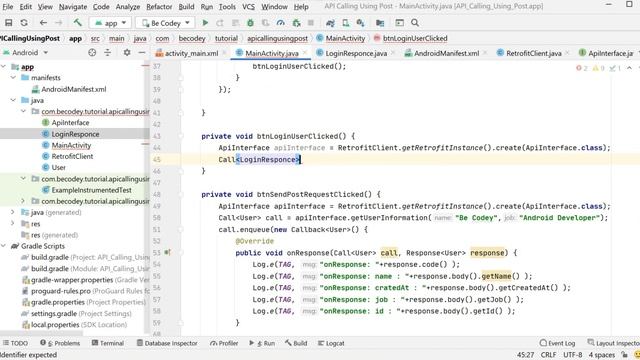The width and height of the screenshot is (640, 360).
Task: Click the apicallingusingpost breadcrumb
Action: [278, 38]
